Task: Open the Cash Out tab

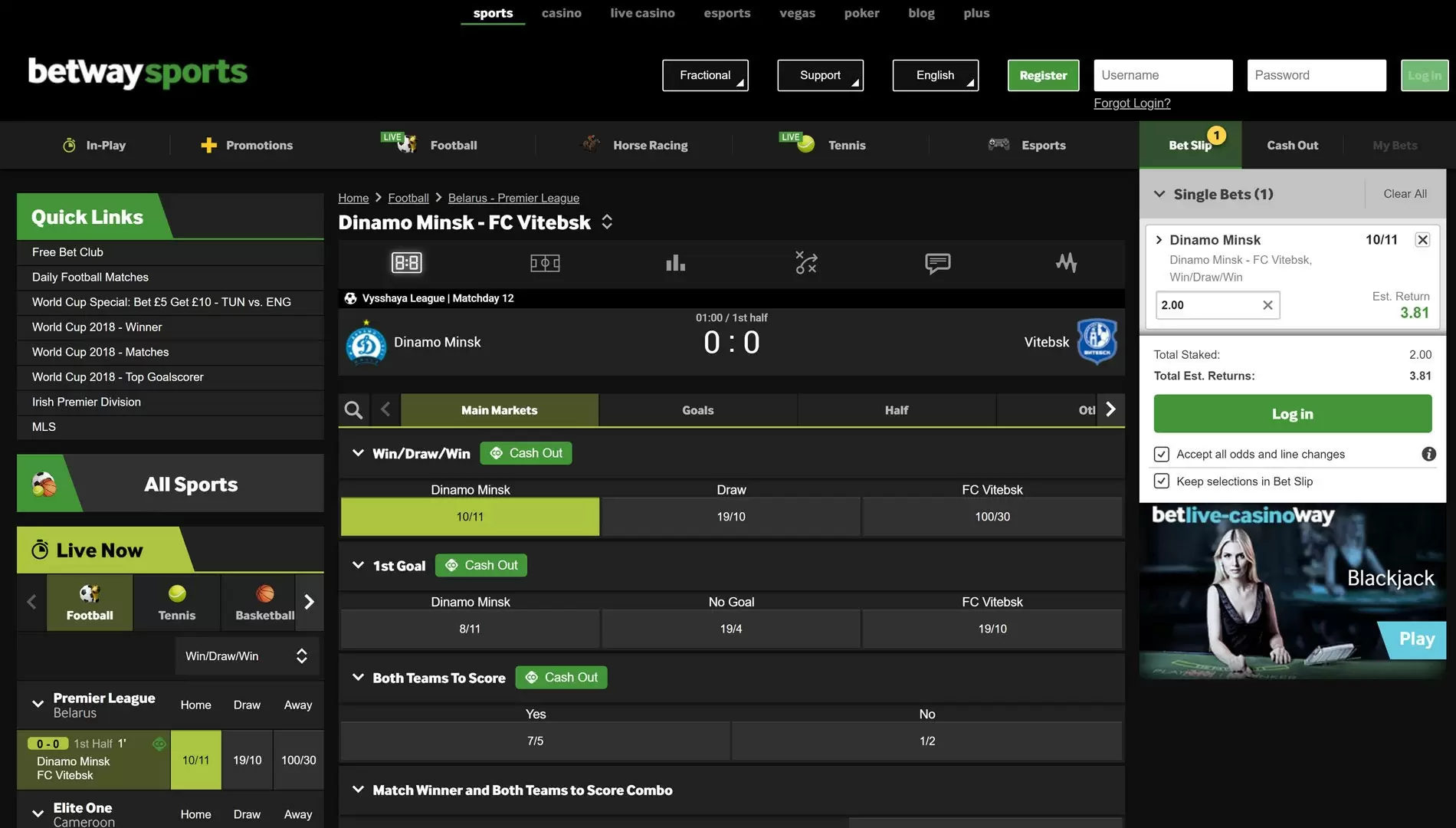Action: [1292, 145]
